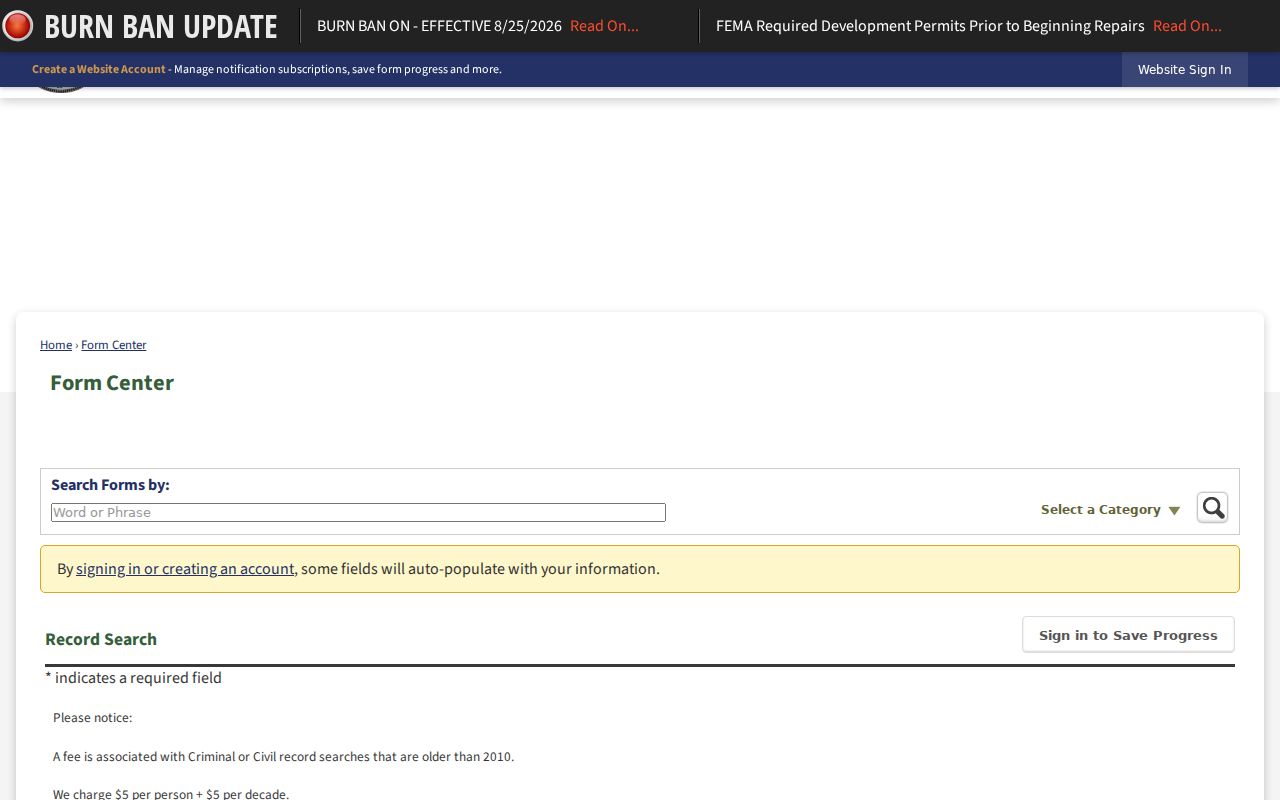Click Create a Website Account link
Image resolution: width=1280 pixels, height=800 pixels.
point(99,69)
